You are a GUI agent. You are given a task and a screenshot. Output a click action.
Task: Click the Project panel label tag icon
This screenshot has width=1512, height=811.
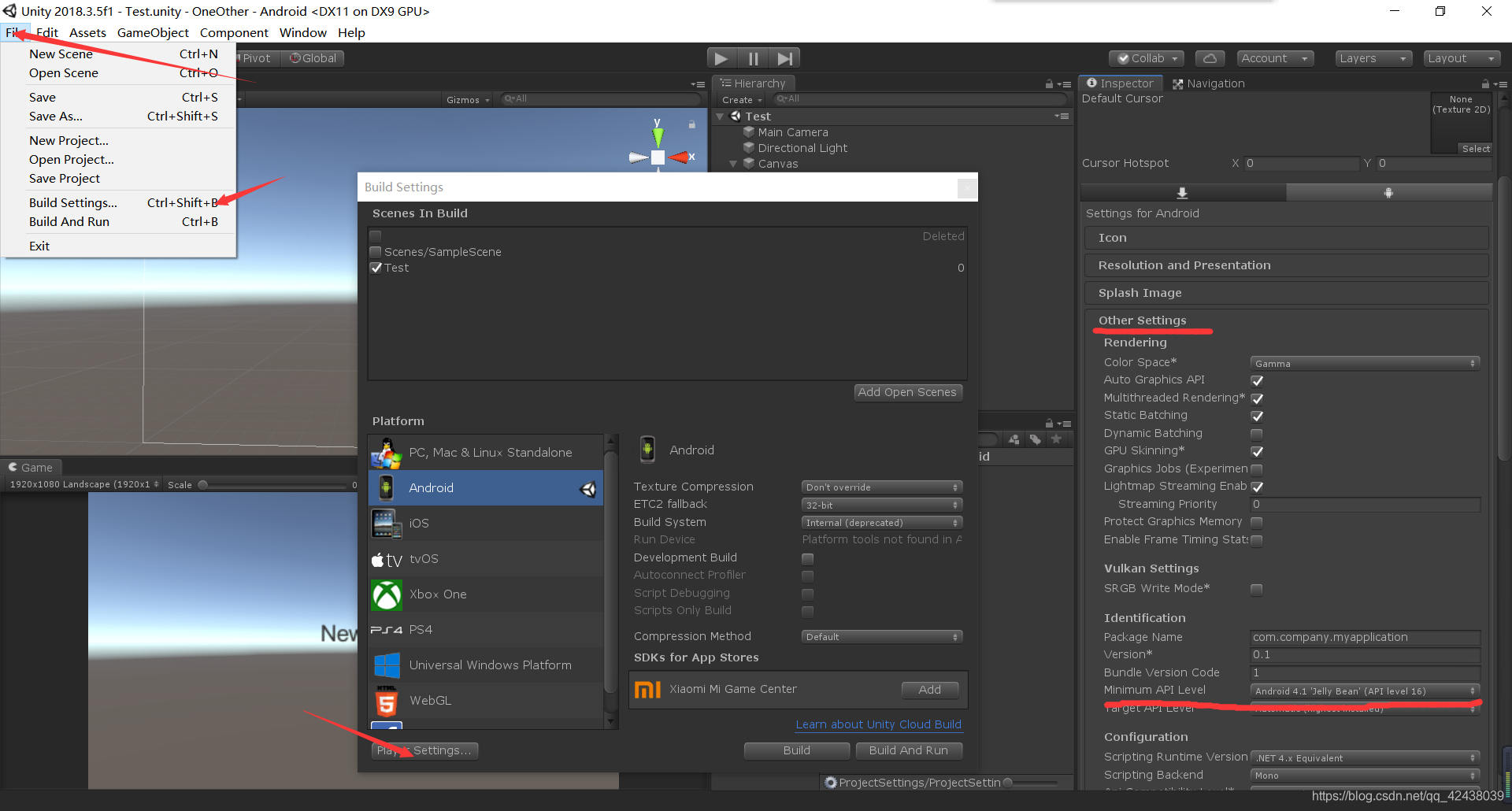pos(1035,439)
